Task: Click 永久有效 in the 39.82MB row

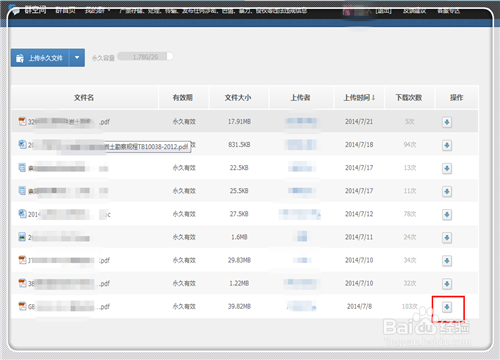Action: (184, 306)
